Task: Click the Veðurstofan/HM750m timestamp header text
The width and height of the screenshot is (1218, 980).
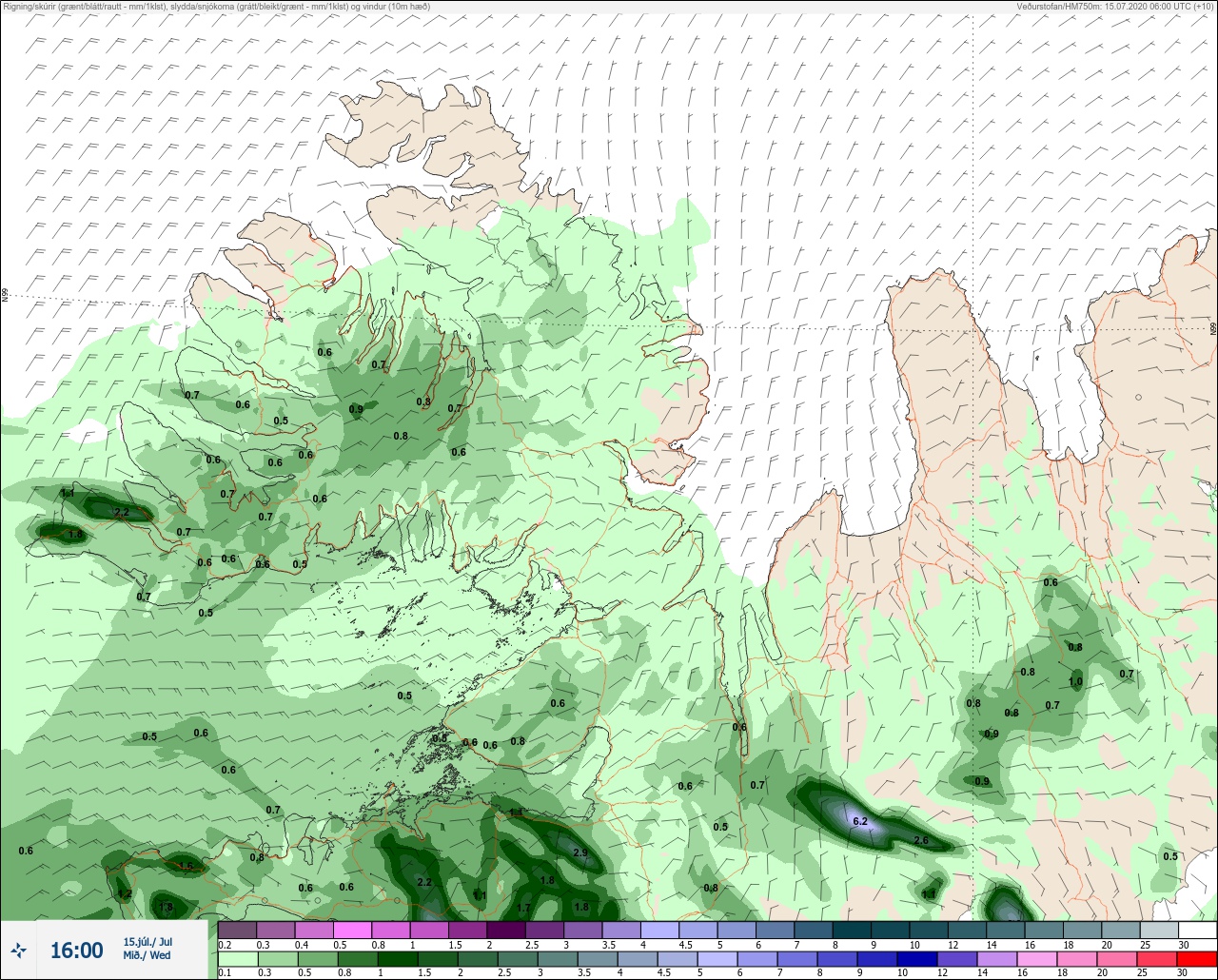Action: tap(1116, 6)
